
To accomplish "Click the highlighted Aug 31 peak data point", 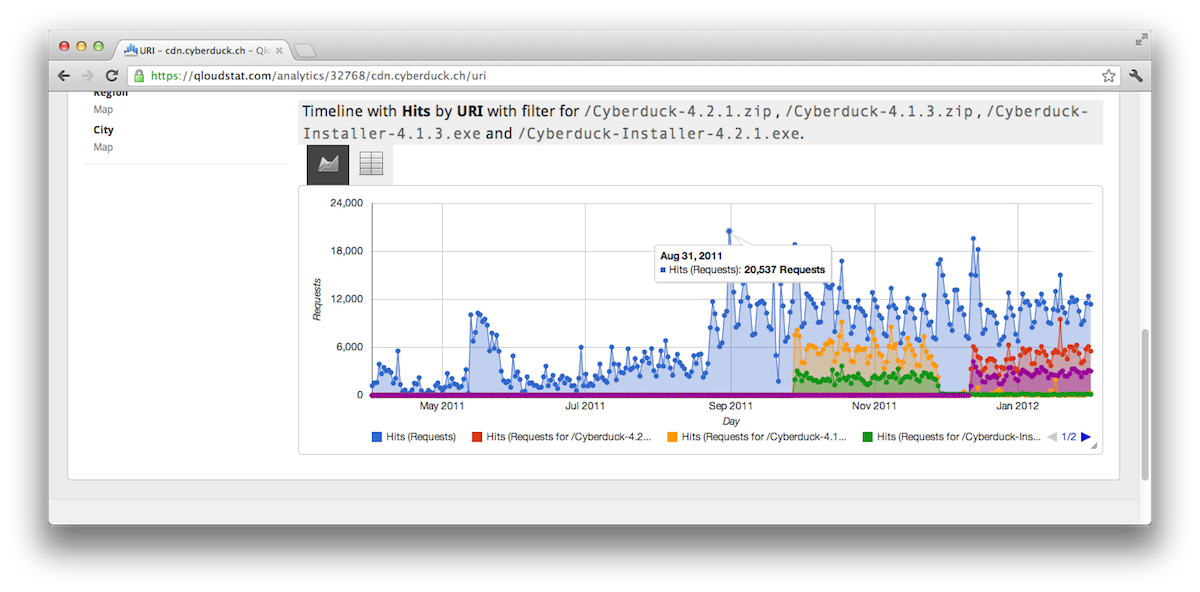I will pyautogui.click(x=729, y=231).
